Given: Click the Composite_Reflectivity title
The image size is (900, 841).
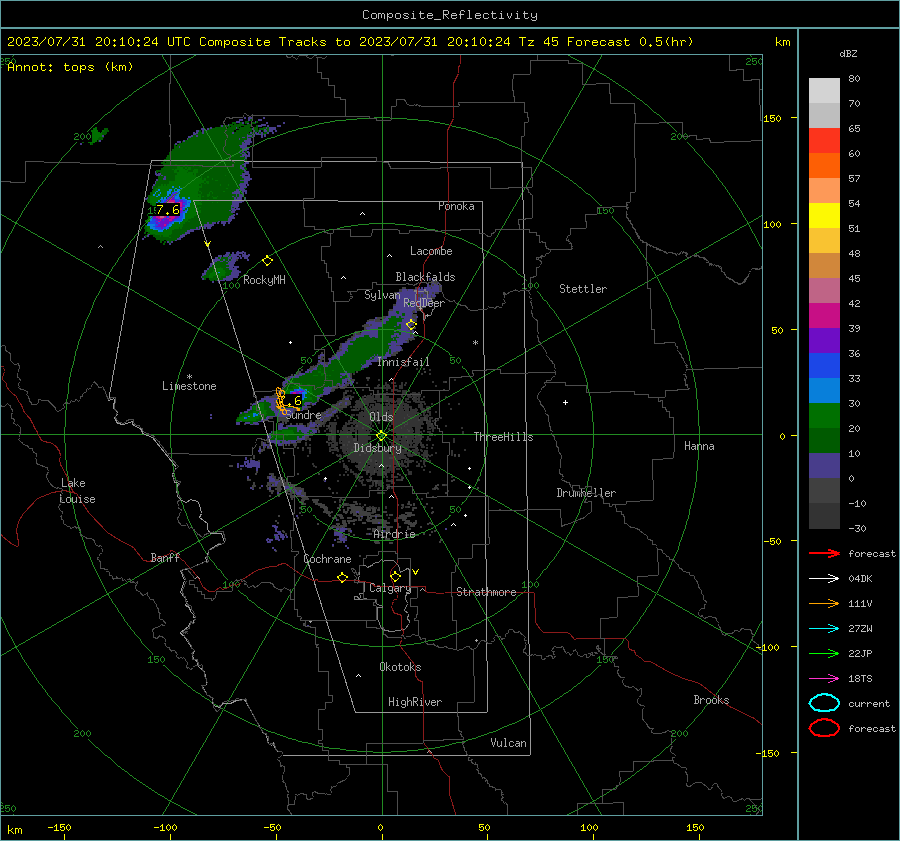Looking at the screenshot, I should [450, 15].
